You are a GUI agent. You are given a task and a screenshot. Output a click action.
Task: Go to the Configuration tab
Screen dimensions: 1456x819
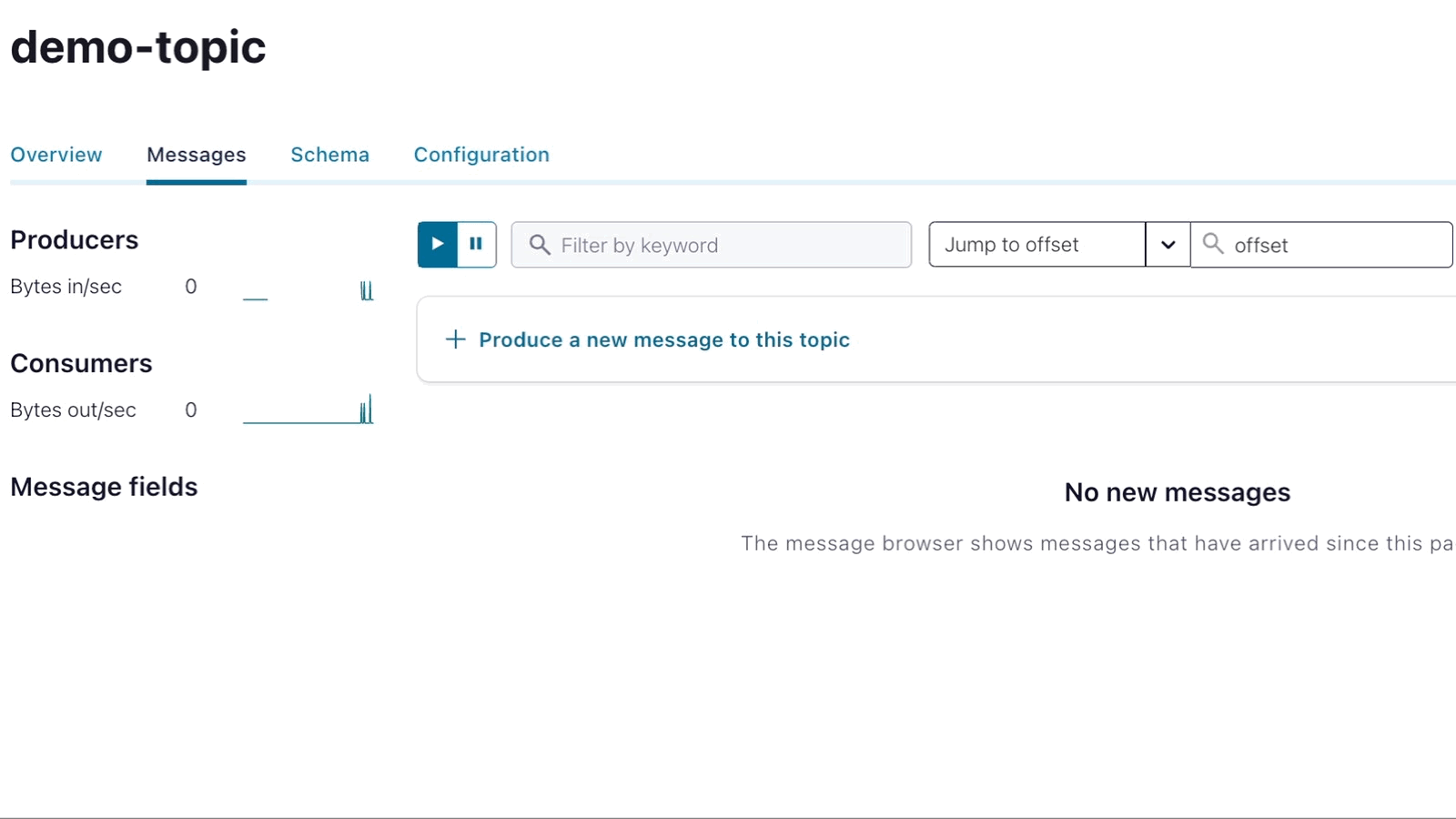point(481,155)
